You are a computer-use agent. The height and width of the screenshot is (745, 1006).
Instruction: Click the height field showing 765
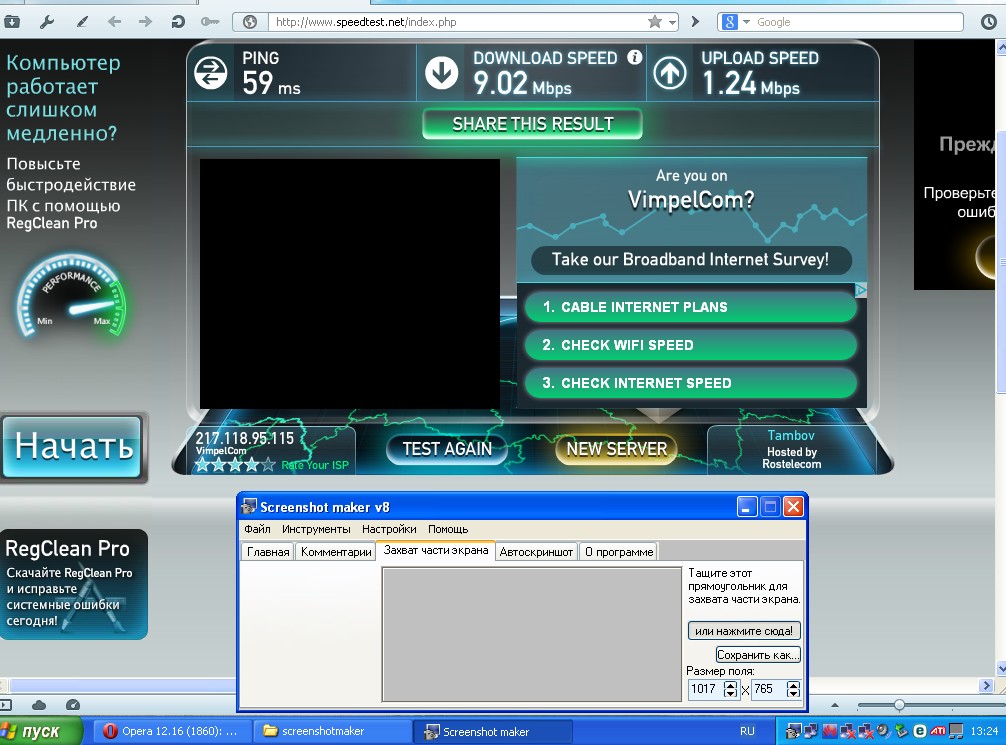[769, 689]
